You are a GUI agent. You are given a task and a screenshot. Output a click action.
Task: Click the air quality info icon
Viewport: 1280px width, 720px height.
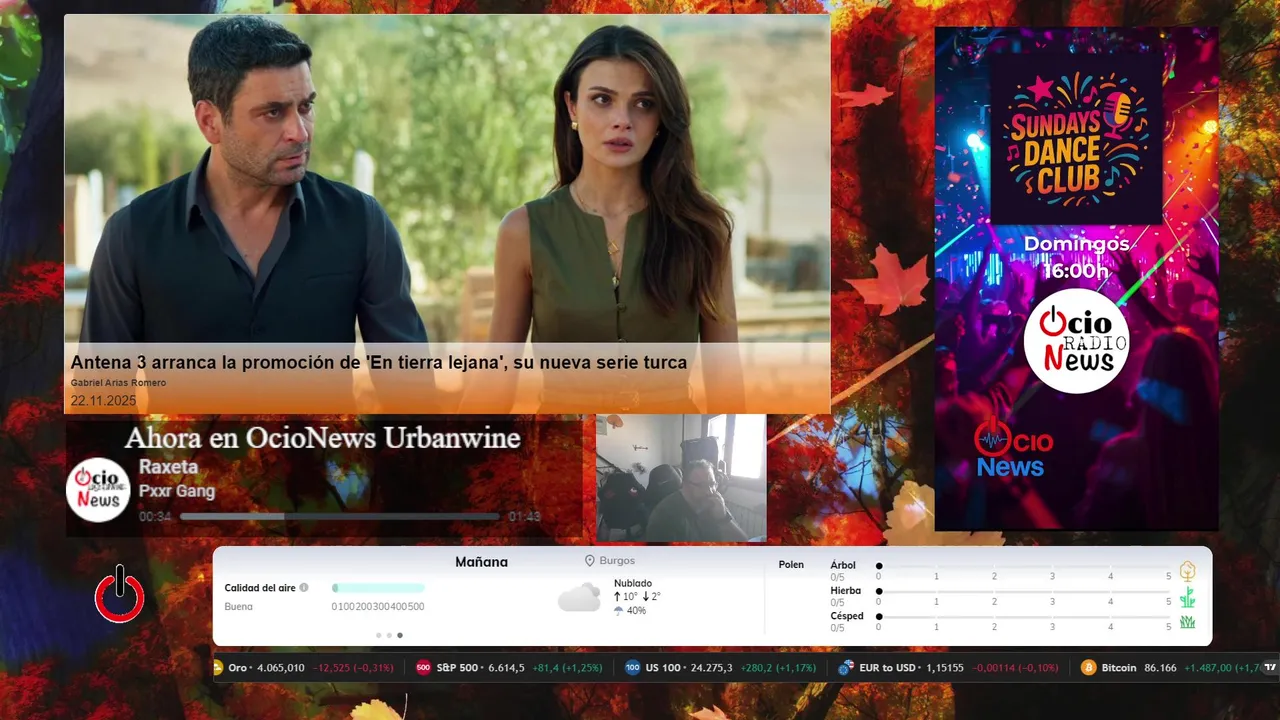tap(304, 588)
